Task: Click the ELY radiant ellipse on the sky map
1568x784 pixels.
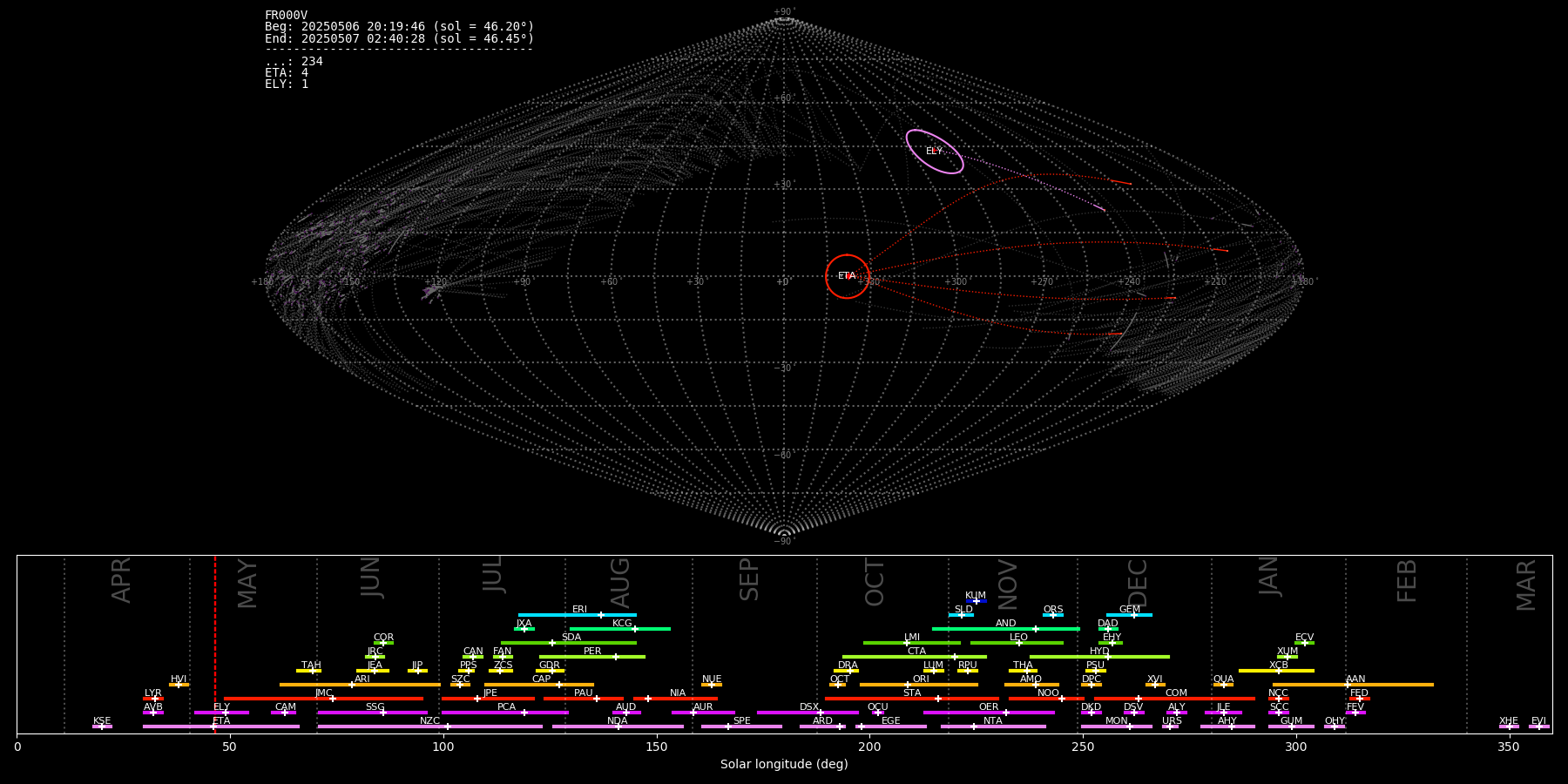Action: [935, 152]
